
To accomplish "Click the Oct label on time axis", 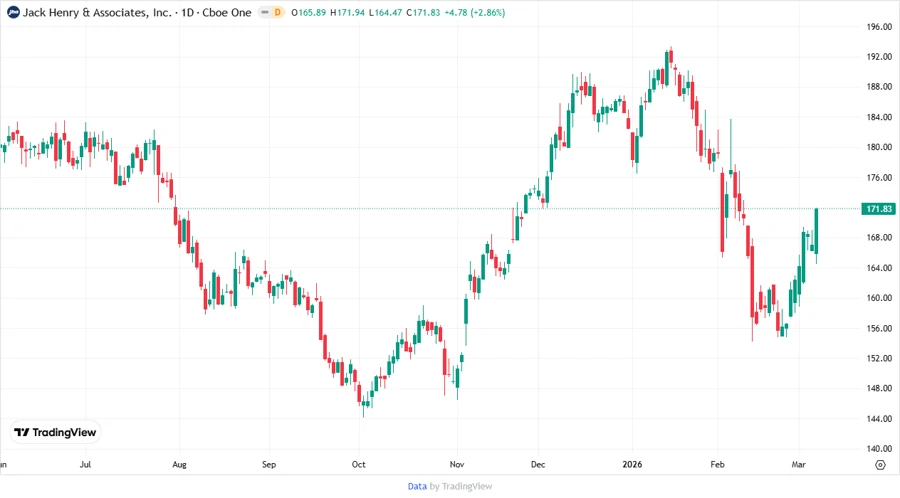I will 359,464.
